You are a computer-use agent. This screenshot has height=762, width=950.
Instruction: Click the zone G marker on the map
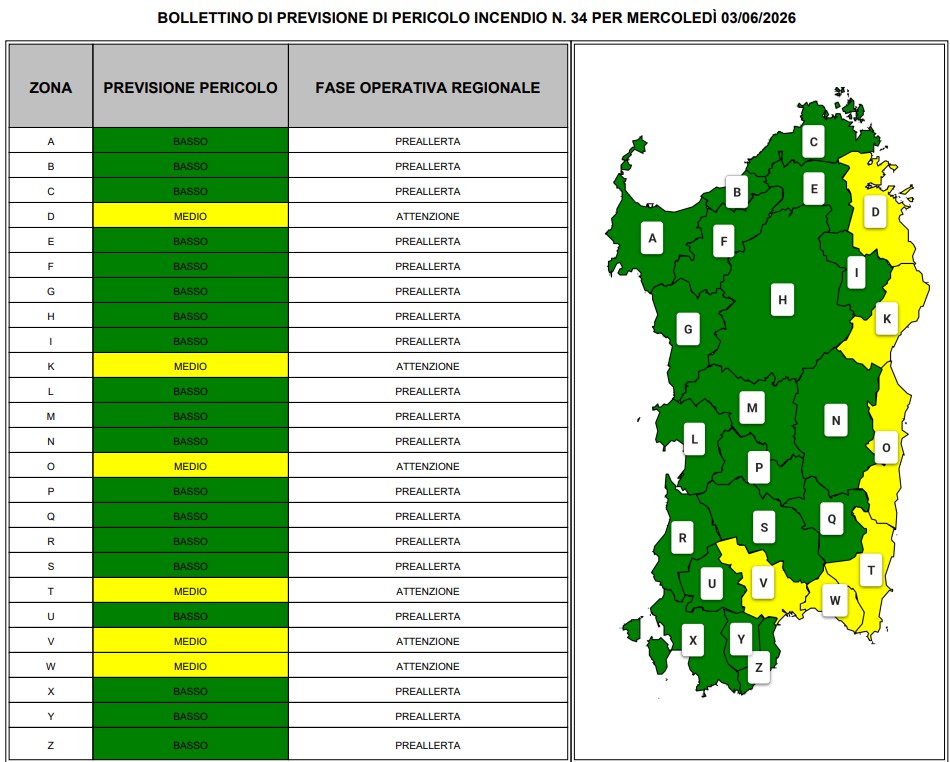(688, 330)
